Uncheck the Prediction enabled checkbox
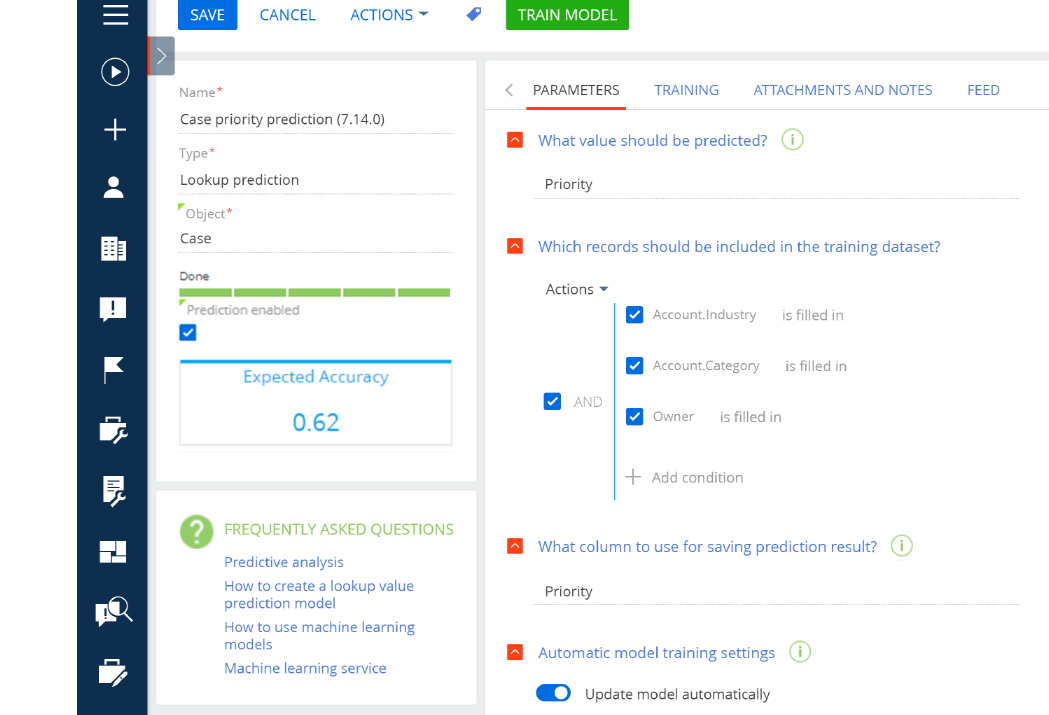The image size is (1049, 715). click(x=188, y=333)
